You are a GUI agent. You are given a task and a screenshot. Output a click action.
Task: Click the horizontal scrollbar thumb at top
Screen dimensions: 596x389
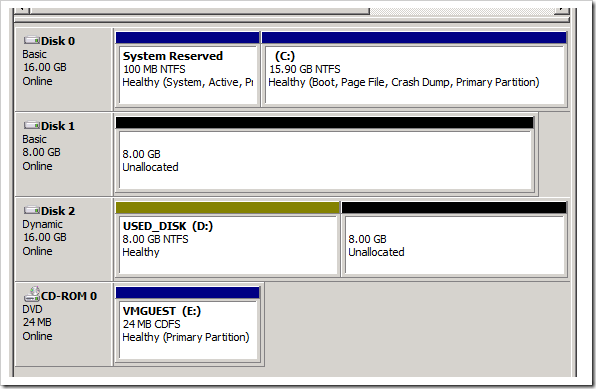click(x=200, y=11)
